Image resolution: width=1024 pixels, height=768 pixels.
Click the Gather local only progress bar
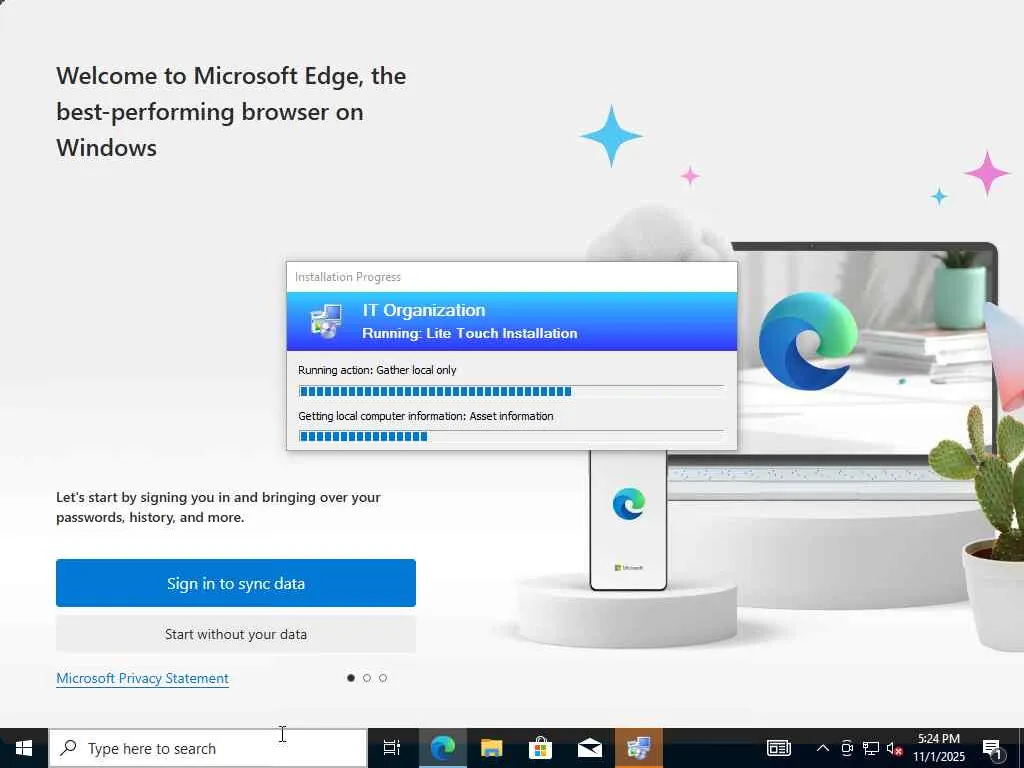[511, 391]
